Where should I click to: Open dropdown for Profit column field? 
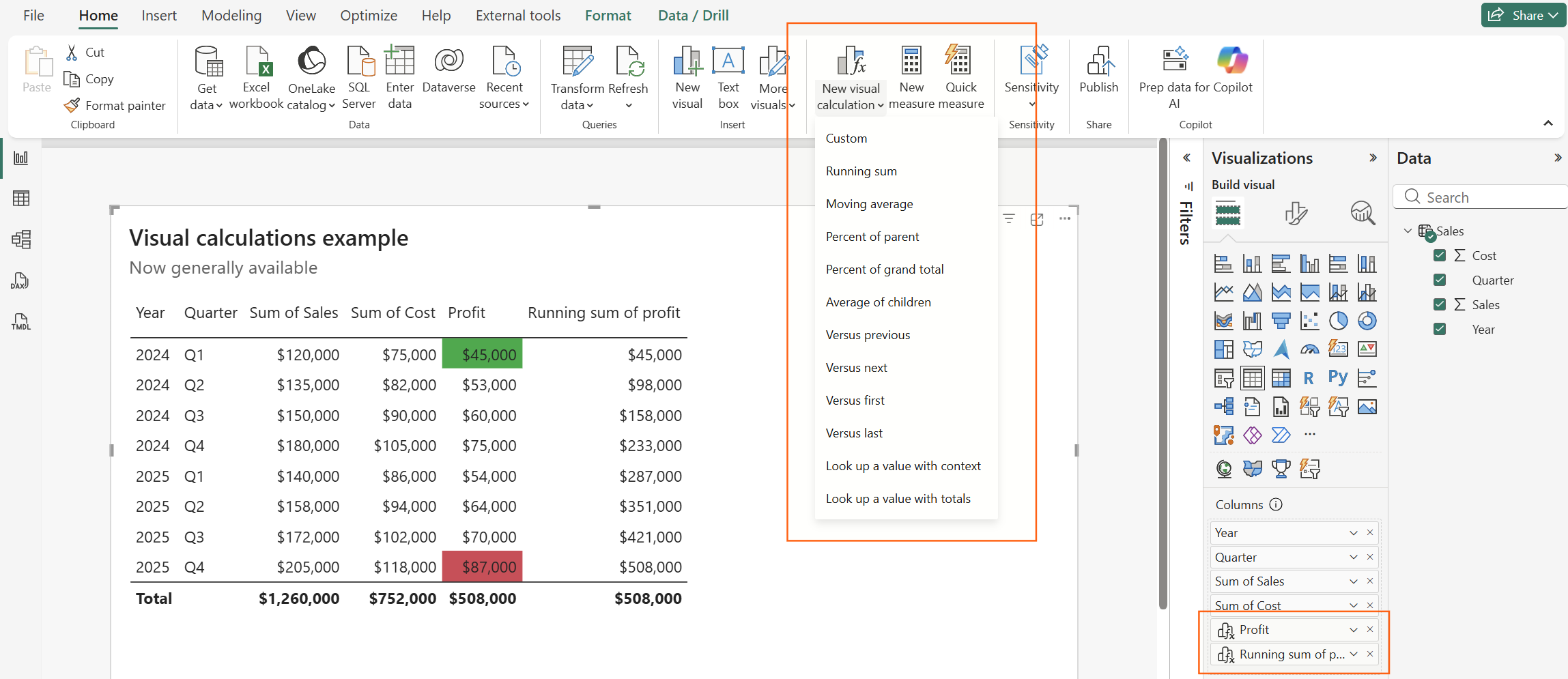coord(1354,630)
